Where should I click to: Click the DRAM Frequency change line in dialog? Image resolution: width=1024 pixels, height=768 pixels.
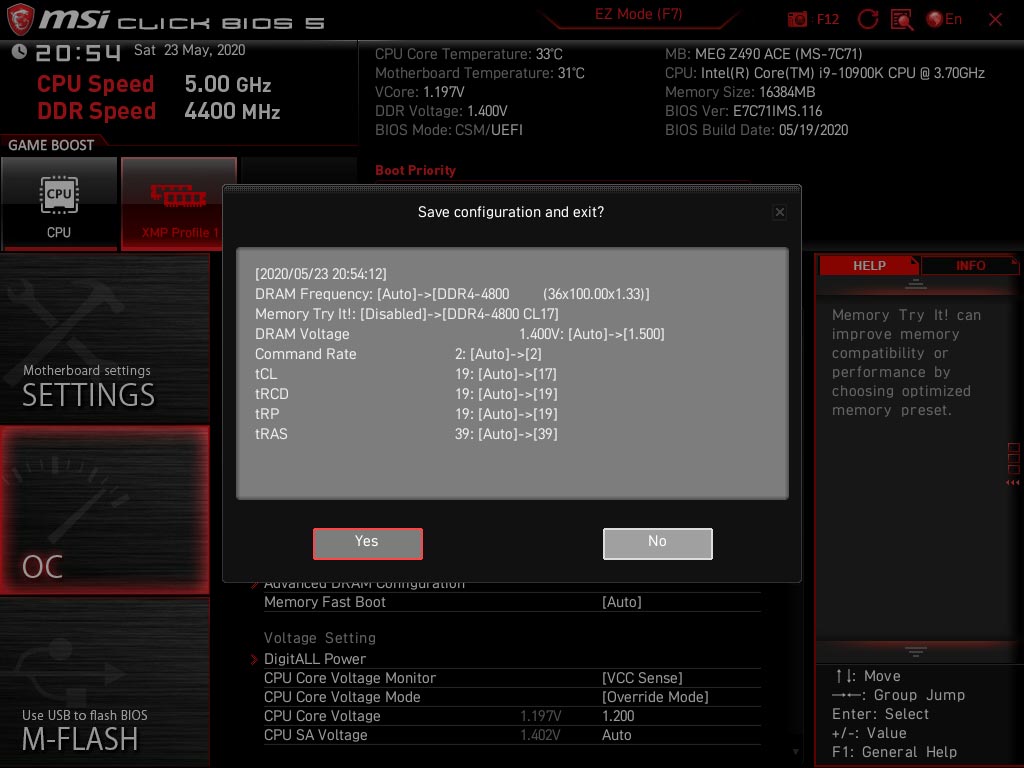[452, 294]
